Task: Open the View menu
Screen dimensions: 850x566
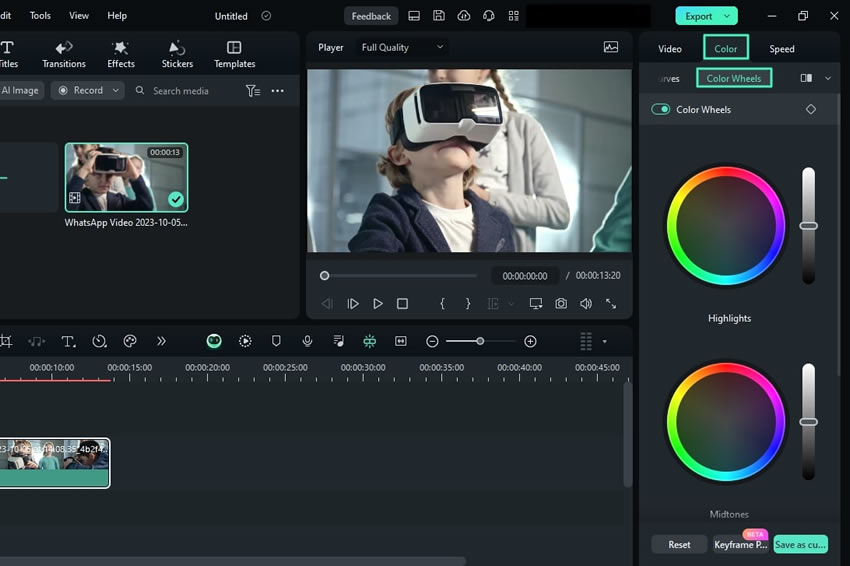Action: click(x=79, y=16)
